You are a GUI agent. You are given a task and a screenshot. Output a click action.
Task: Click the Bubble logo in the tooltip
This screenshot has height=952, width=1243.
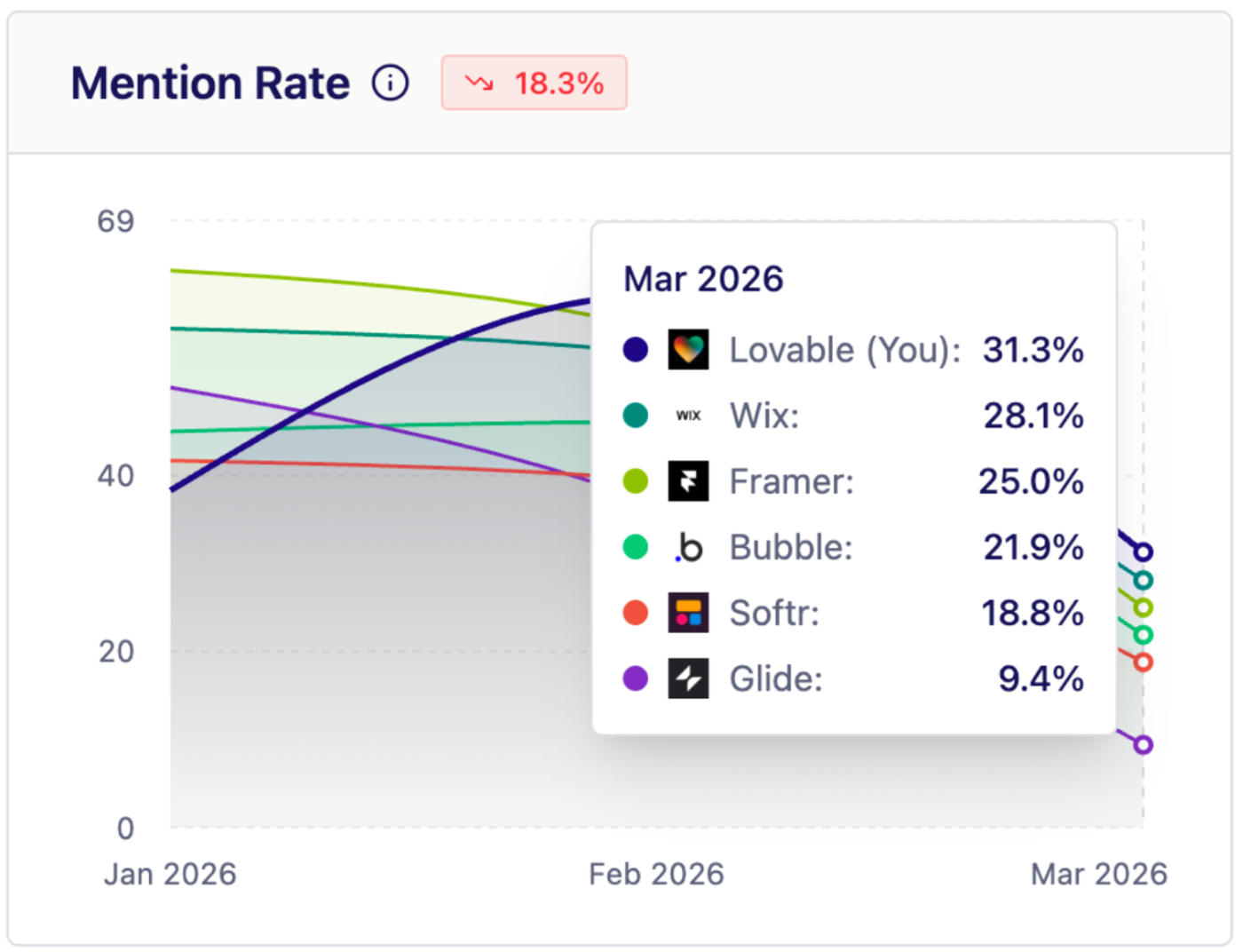pyautogui.click(x=686, y=546)
